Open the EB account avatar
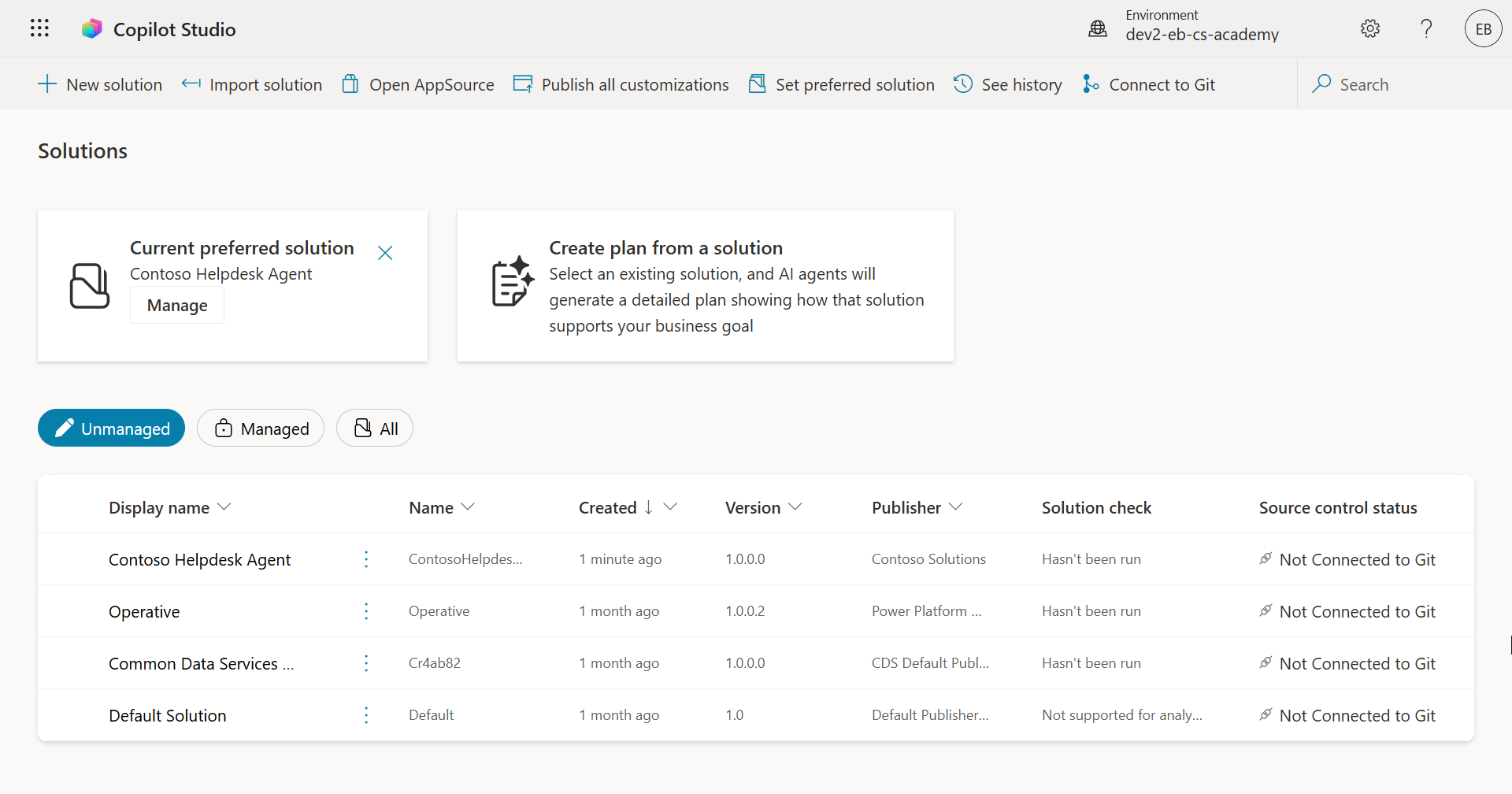Screen dimensions: 1512x794 (x=1483, y=29)
